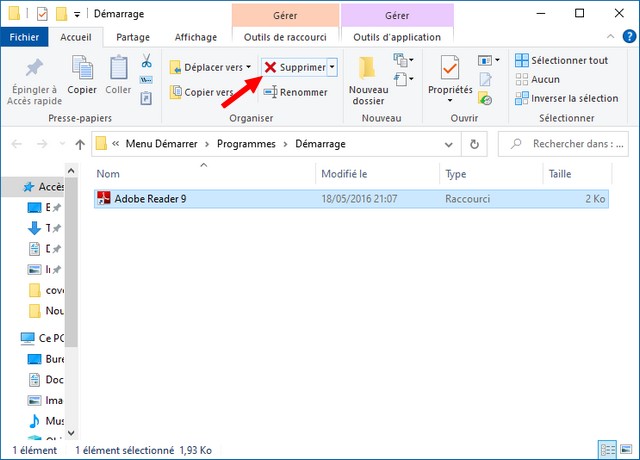The width and height of the screenshot is (640, 460).
Task: Switch to the Accueil tab
Action: pyautogui.click(x=76, y=37)
